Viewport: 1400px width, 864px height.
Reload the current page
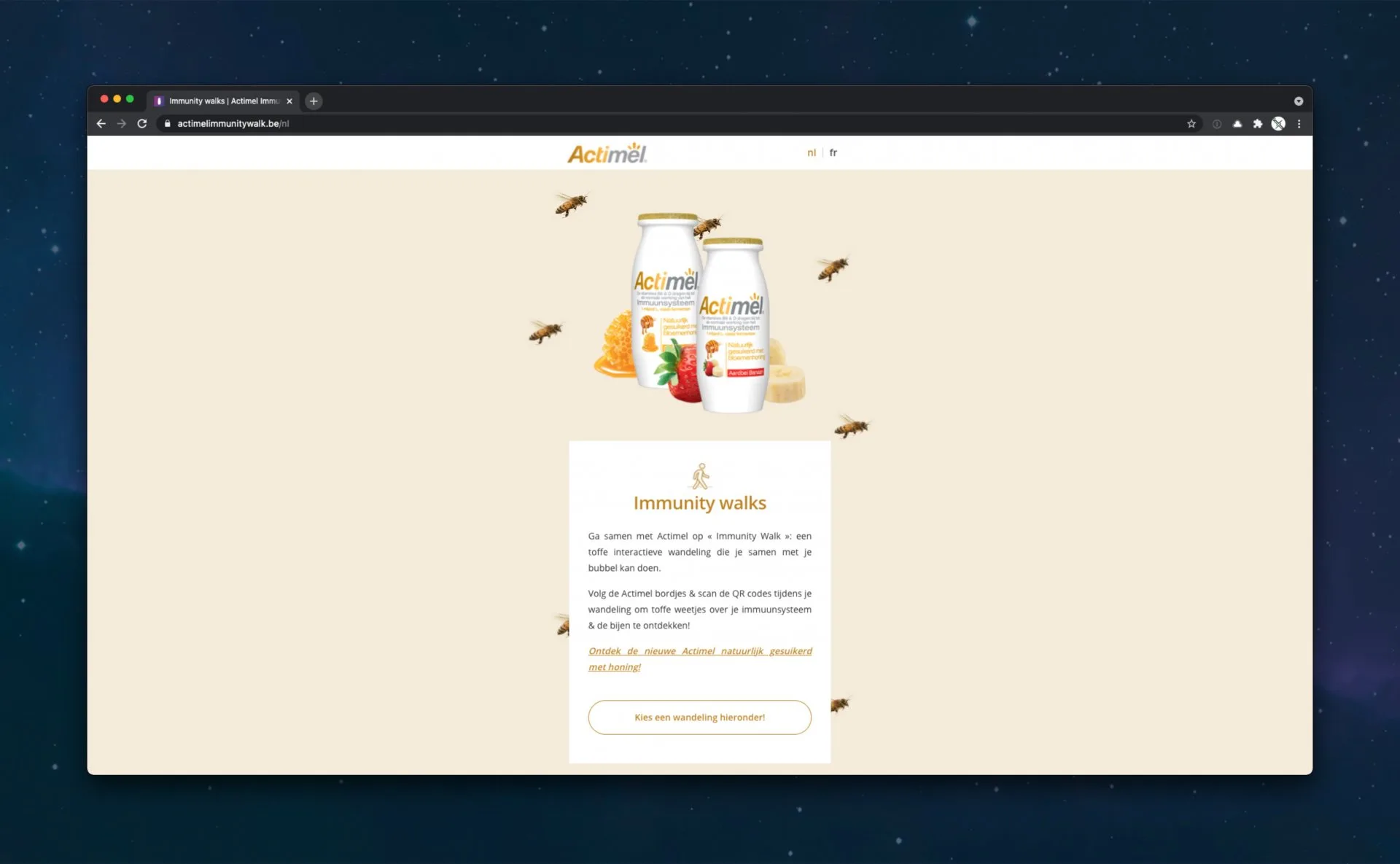(142, 124)
